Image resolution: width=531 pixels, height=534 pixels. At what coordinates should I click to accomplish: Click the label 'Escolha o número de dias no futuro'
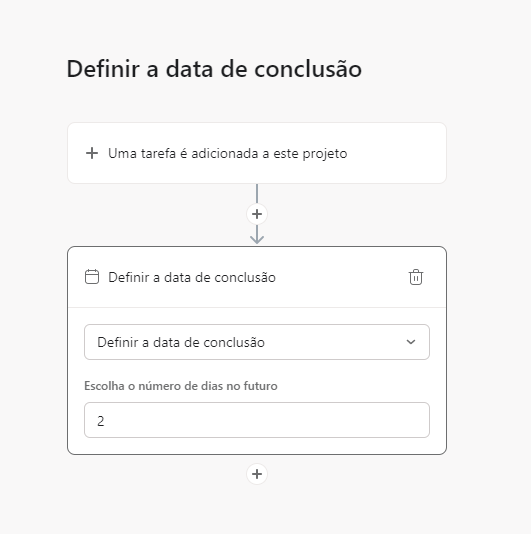181,386
